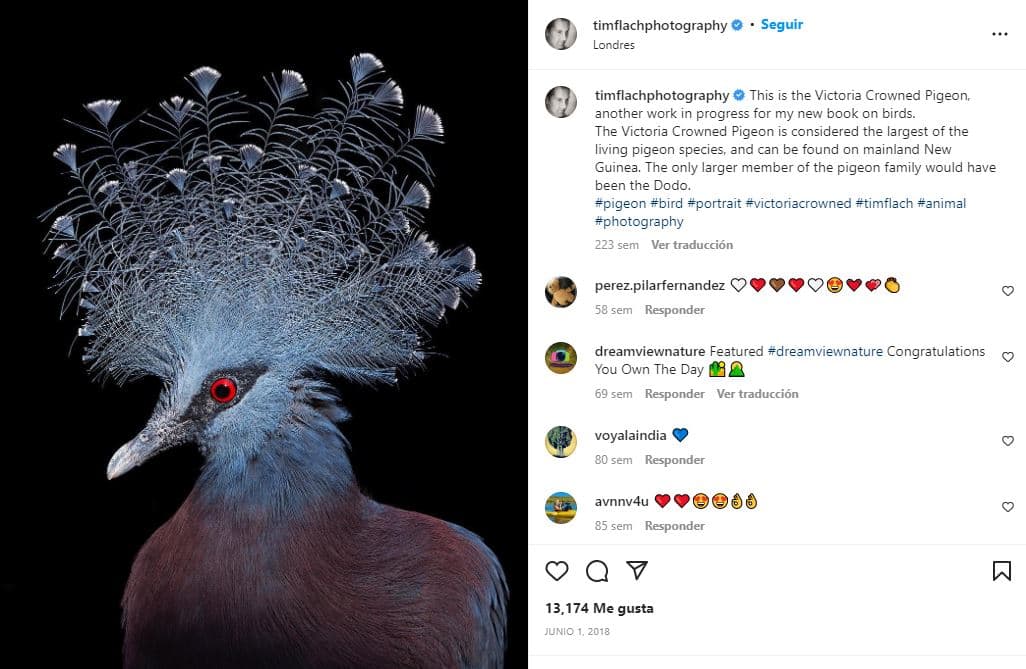Image resolution: width=1026 pixels, height=669 pixels.
Task: Like the avnnv4u comment heart
Action: click(x=1007, y=507)
